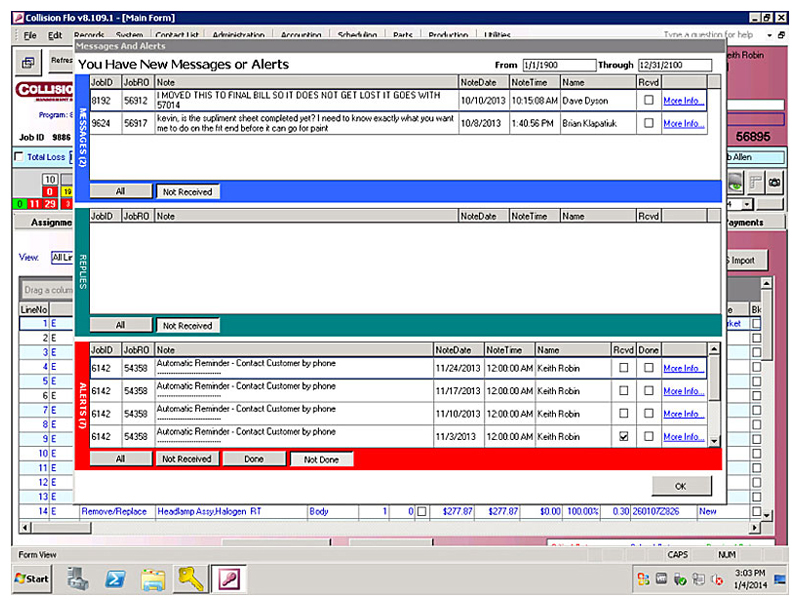
Task: Open the View dropdown showing All Lin
Action: (x=62, y=258)
